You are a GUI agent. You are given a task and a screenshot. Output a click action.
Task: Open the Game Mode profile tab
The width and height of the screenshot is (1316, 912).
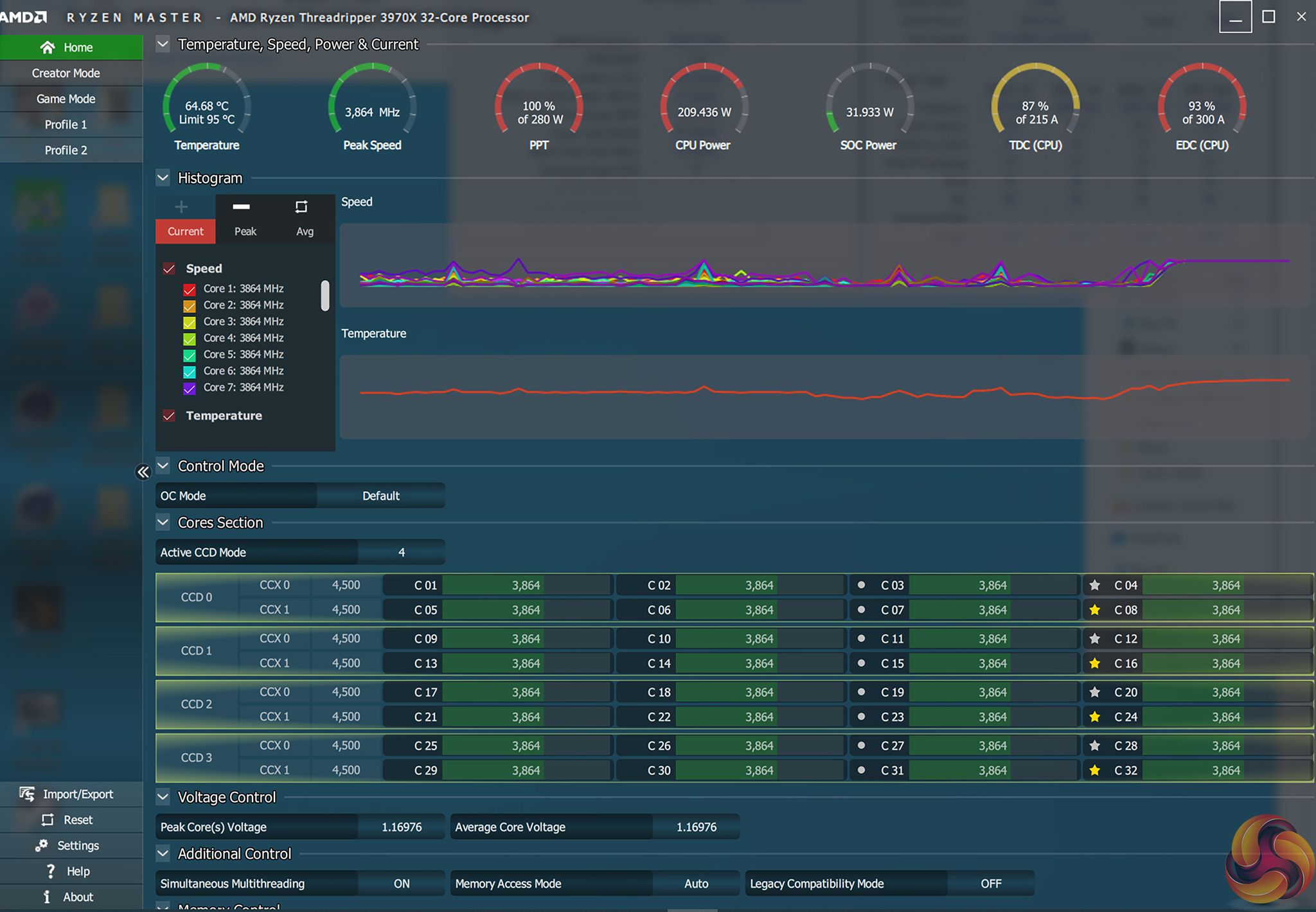(66, 99)
